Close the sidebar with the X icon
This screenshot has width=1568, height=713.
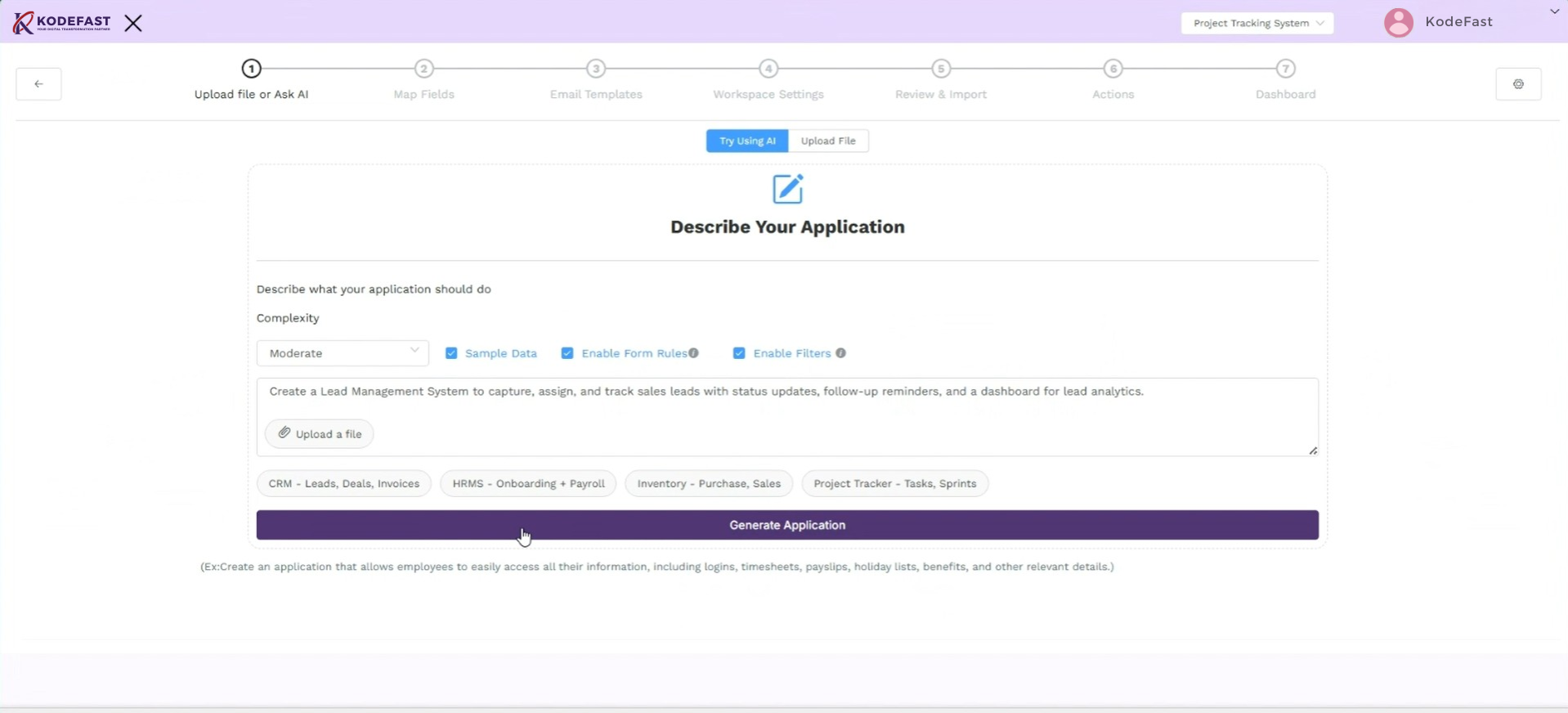click(133, 23)
